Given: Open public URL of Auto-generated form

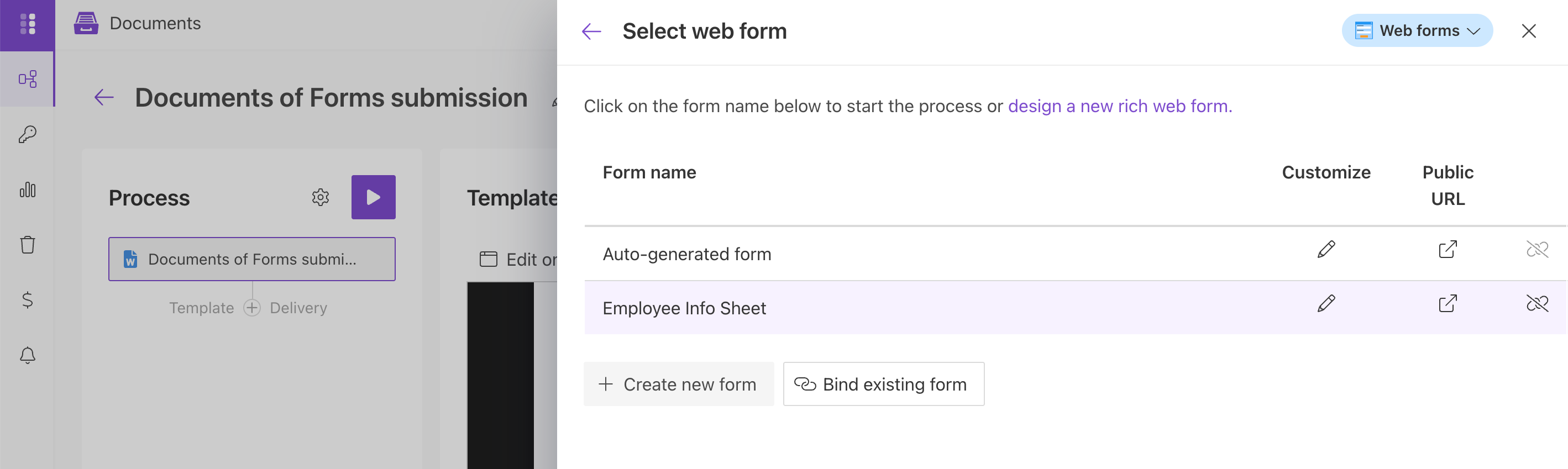Looking at the screenshot, I should tap(1448, 249).
